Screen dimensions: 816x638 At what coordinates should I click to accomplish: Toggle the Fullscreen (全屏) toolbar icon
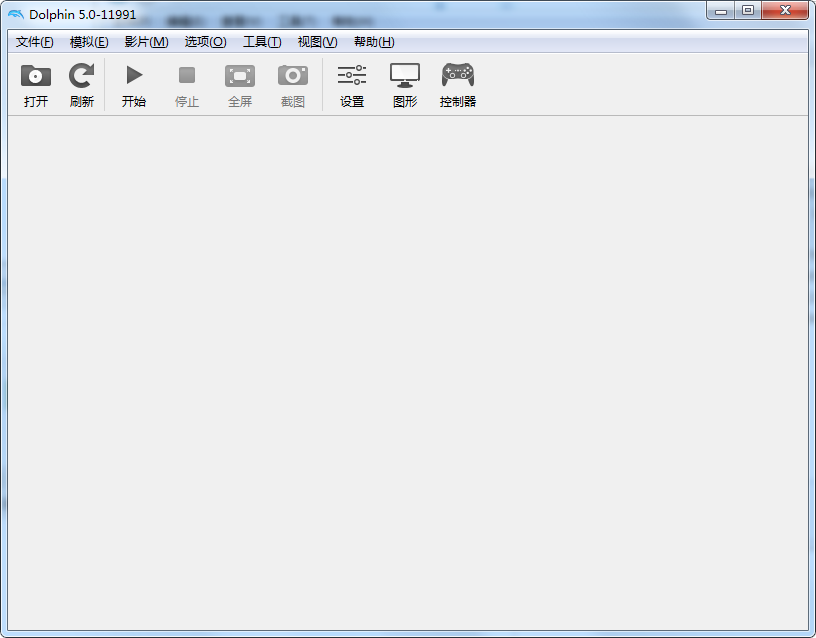point(240,76)
